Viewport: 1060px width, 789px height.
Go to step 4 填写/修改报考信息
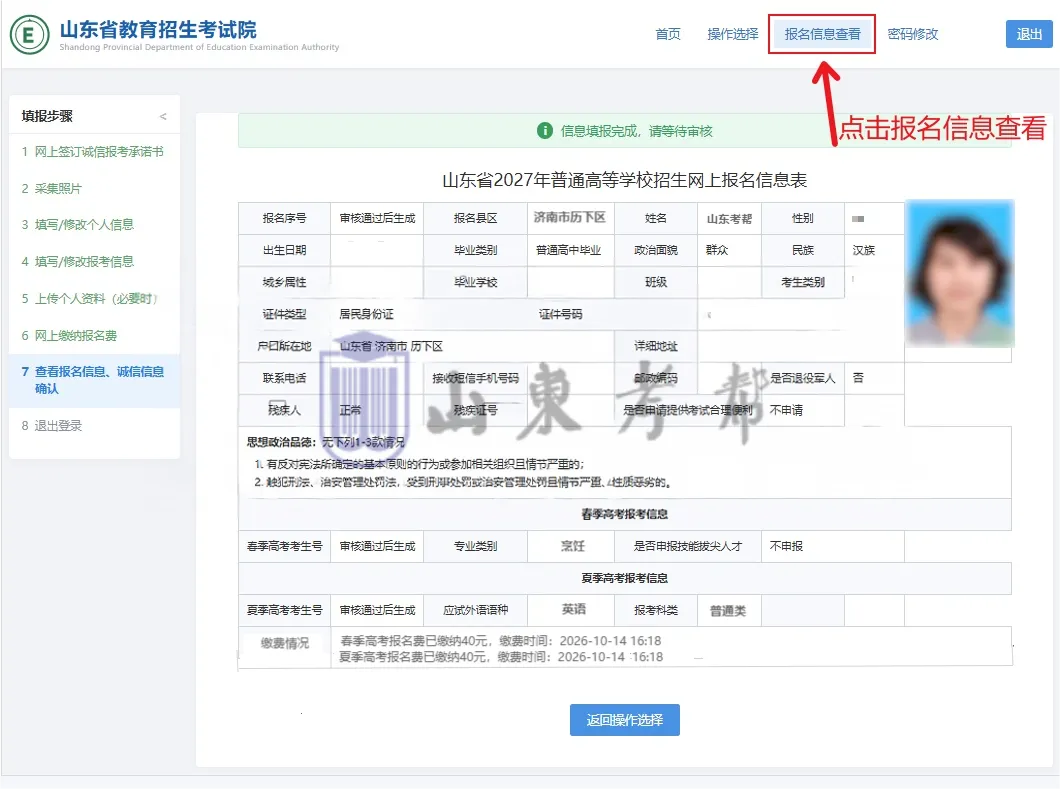click(78, 262)
